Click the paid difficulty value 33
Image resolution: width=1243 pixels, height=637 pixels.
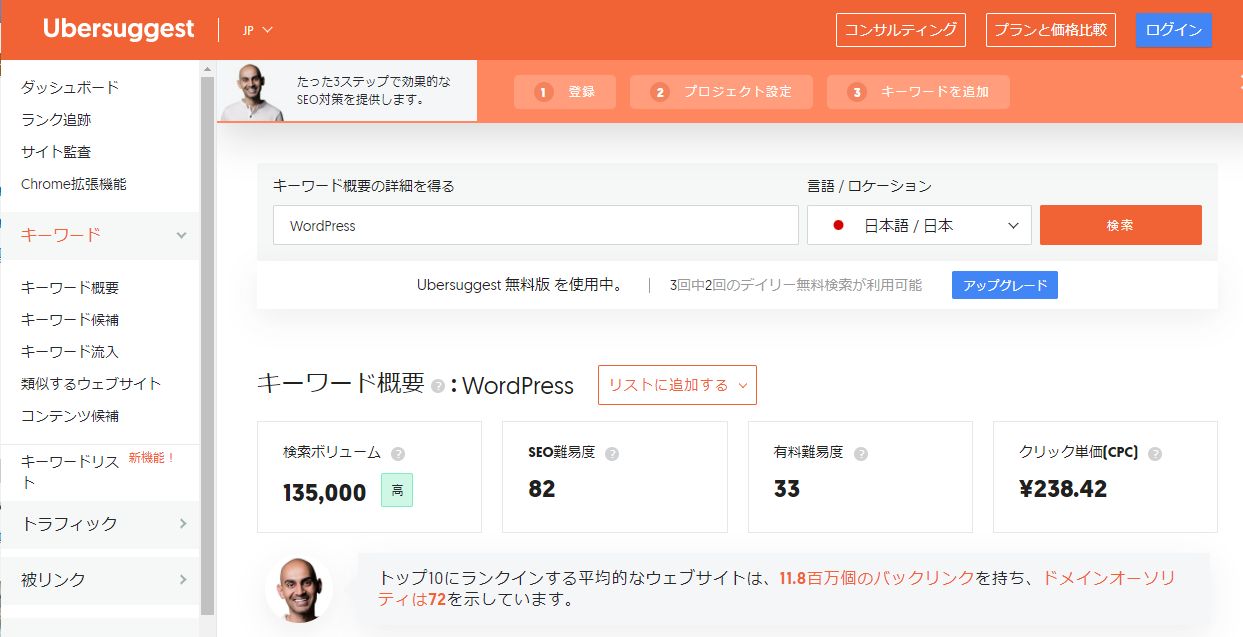coord(787,489)
